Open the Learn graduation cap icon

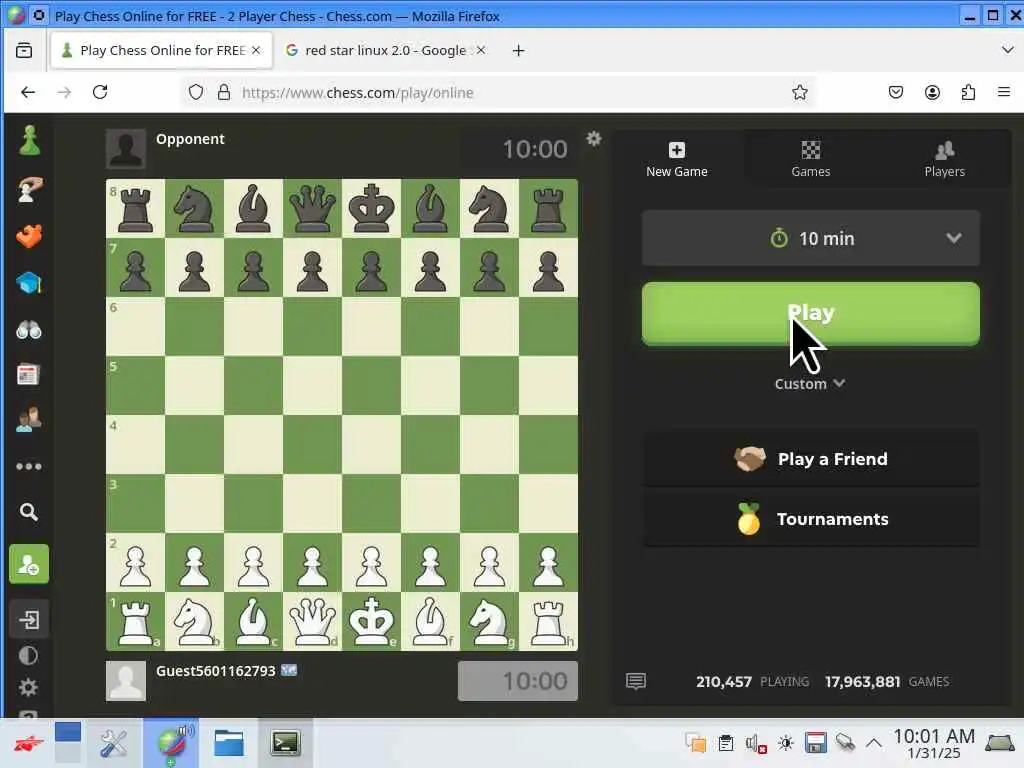click(x=29, y=283)
